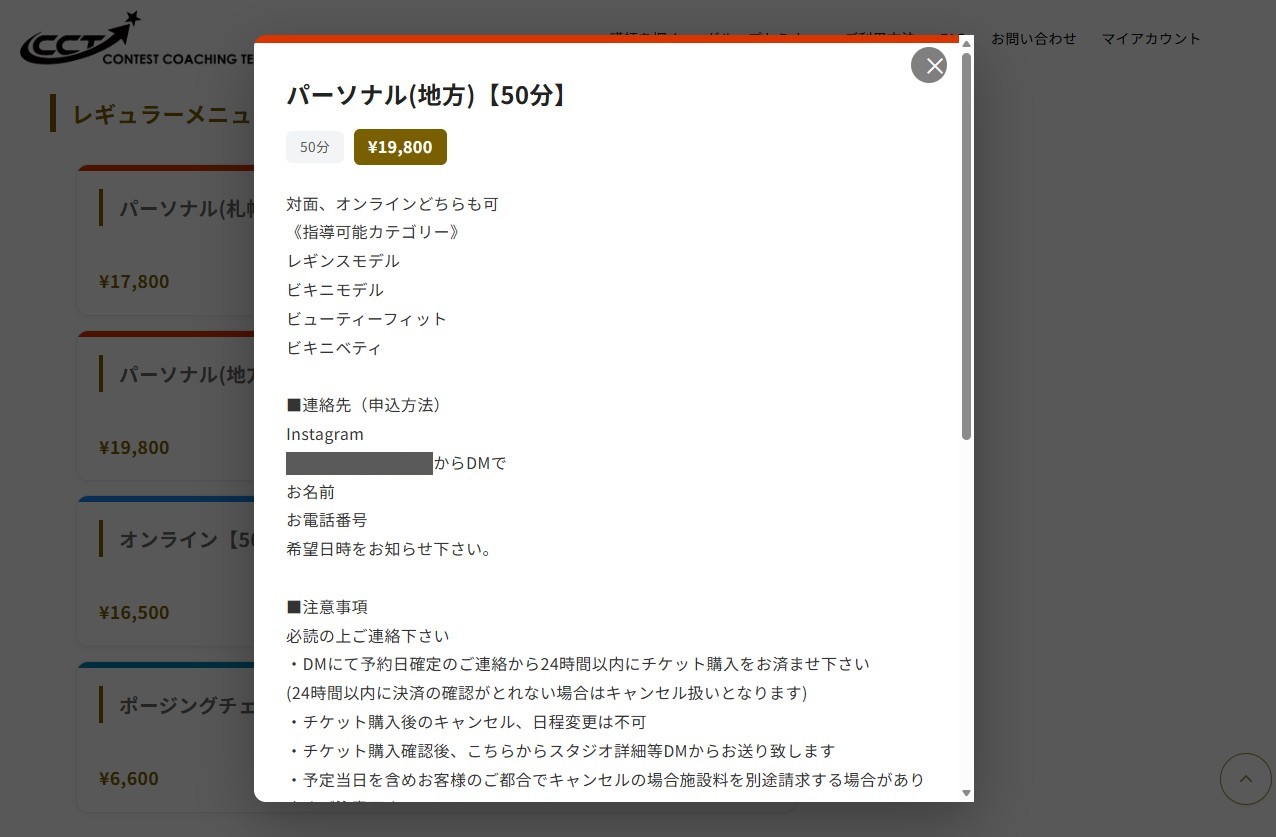
Task: Click the ビキニモデル category line
Action: (335, 290)
